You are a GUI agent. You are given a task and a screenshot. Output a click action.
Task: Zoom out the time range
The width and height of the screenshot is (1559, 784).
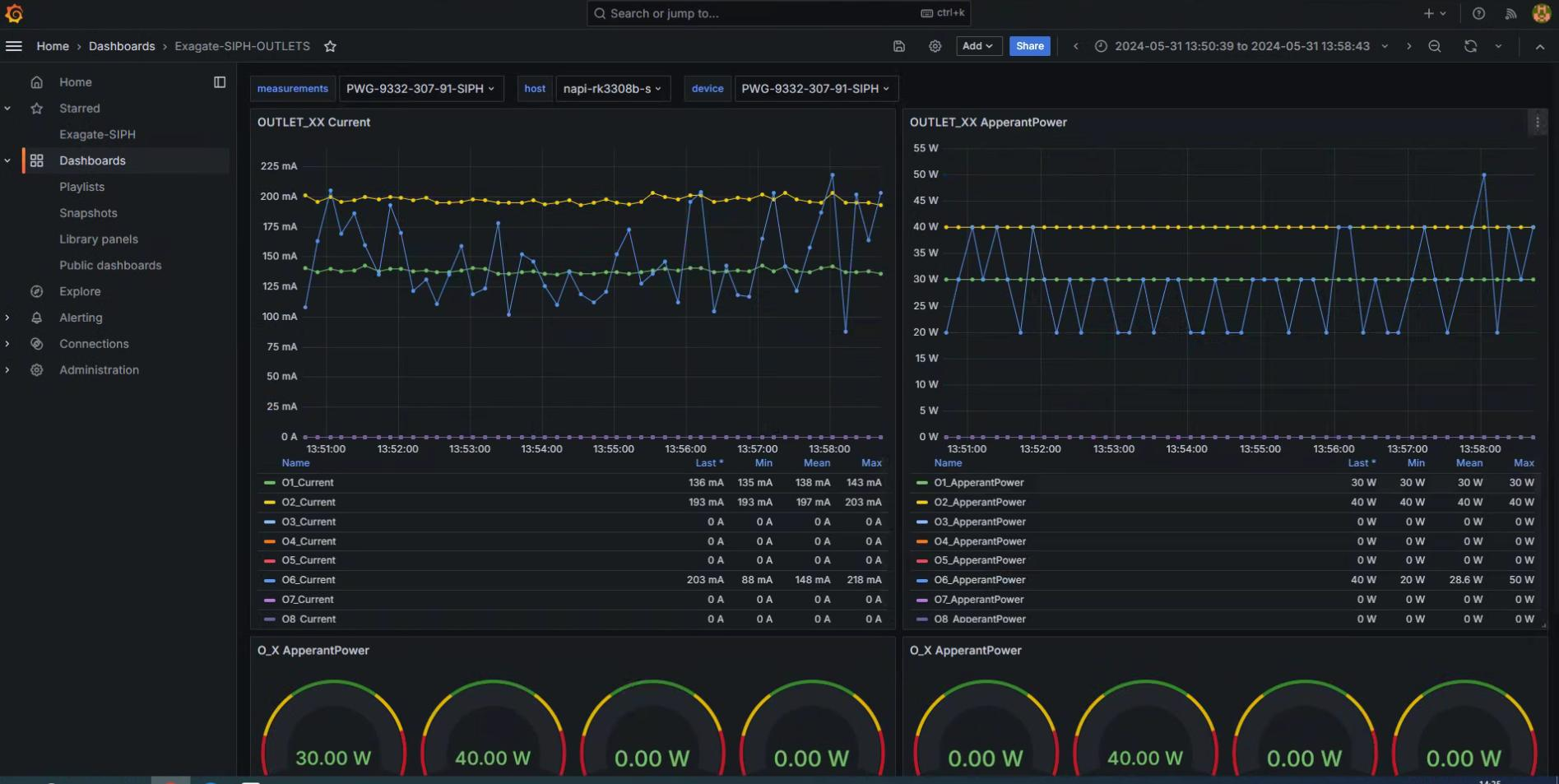pos(1434,47)
